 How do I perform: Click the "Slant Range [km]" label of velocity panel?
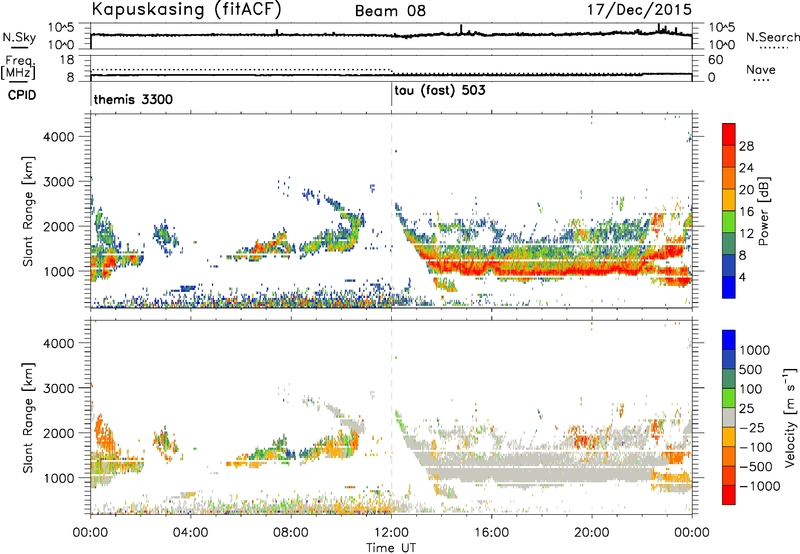tap(29, 418)
